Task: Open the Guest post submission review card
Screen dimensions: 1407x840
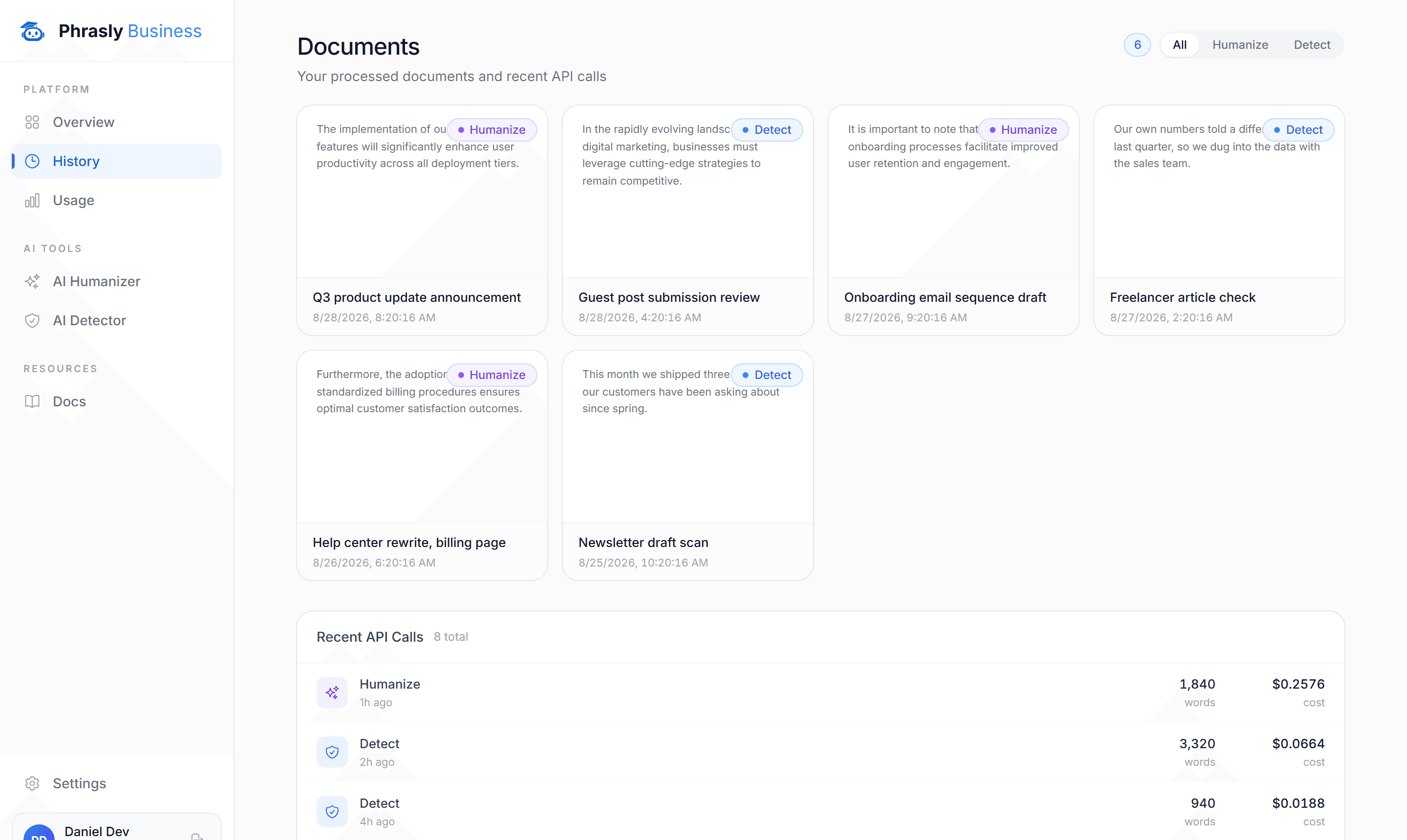Action: click(687, 220)
